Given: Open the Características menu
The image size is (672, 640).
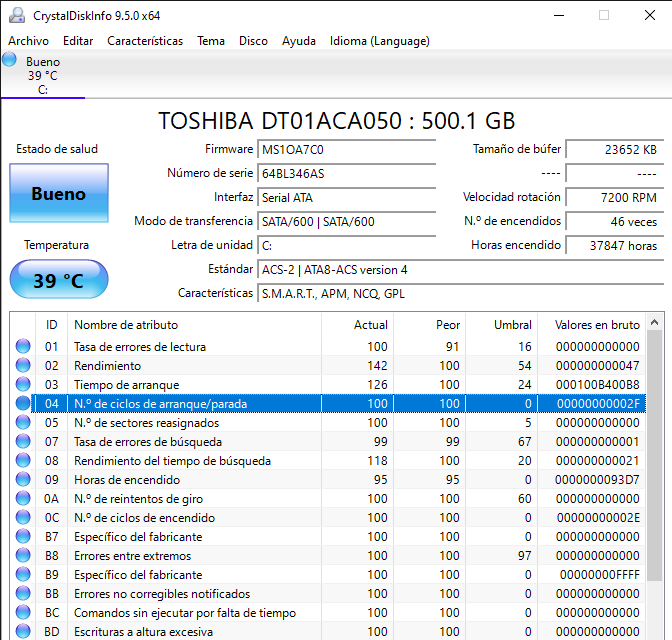Looking at the screenshot, I should pyautogui.click(x=145, y=41).
